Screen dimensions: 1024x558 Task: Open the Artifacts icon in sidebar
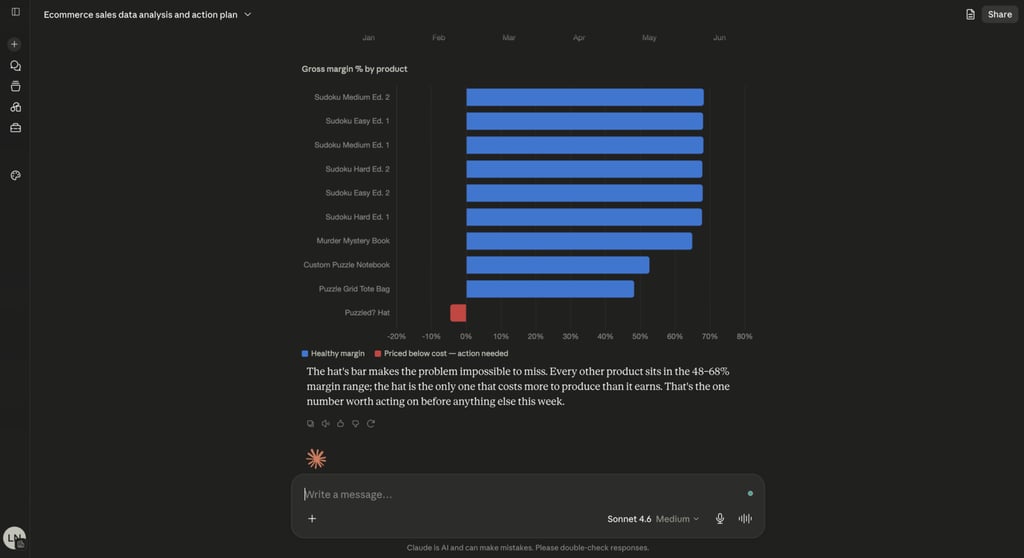(16, 107)
